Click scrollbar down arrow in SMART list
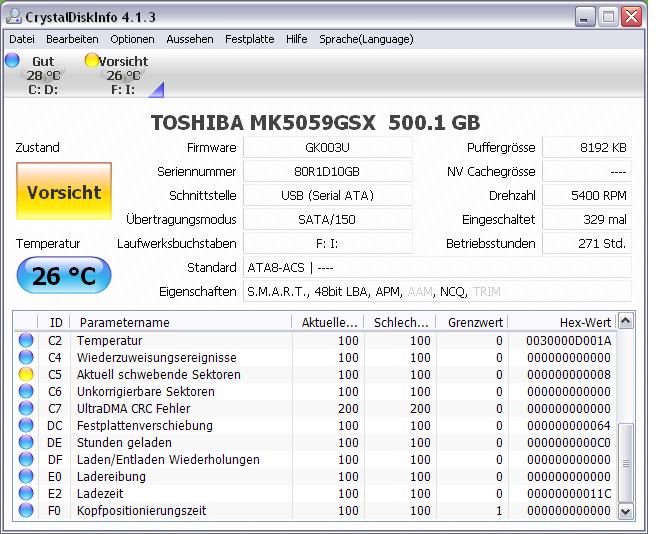 pyautogui.click(x=626, y=511)
